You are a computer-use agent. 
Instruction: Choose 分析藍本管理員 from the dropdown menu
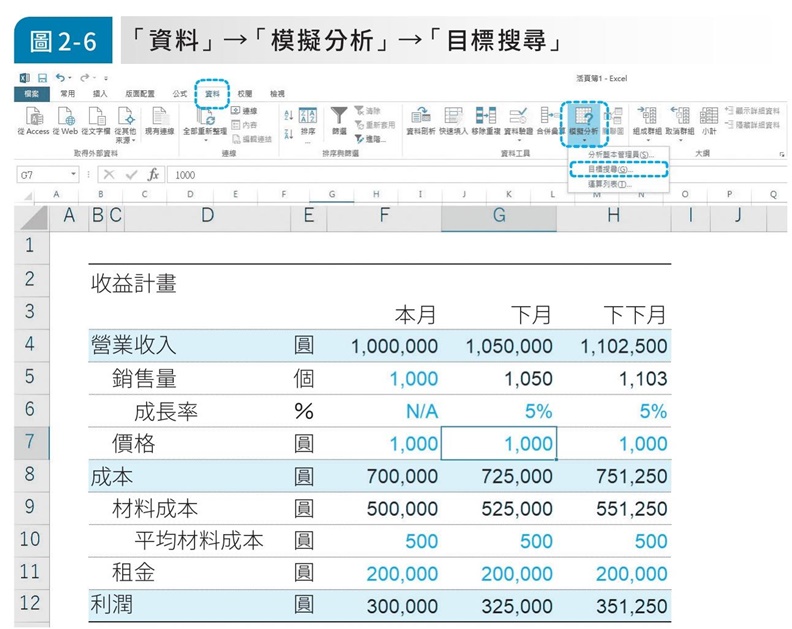[x=618, y=155]
